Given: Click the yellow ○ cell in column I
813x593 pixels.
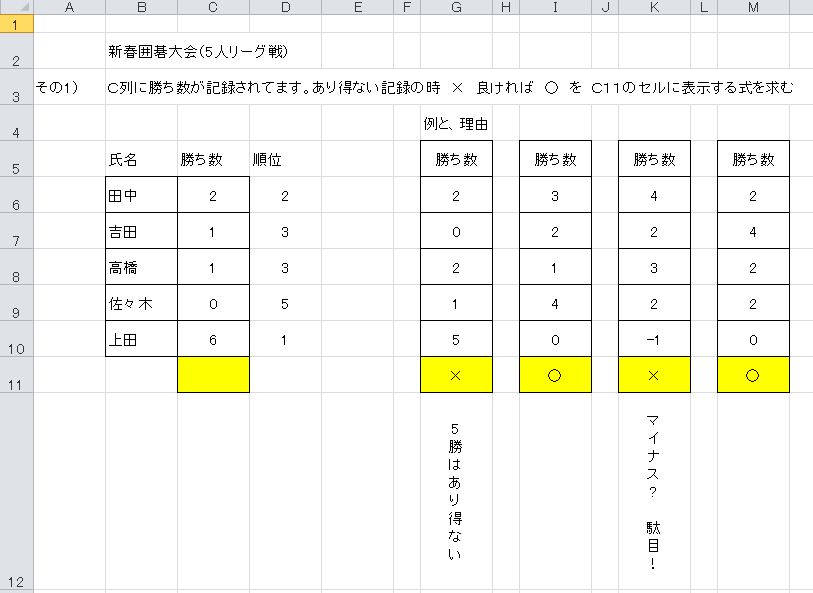Looking at the screenshot, I should [555, 375].
